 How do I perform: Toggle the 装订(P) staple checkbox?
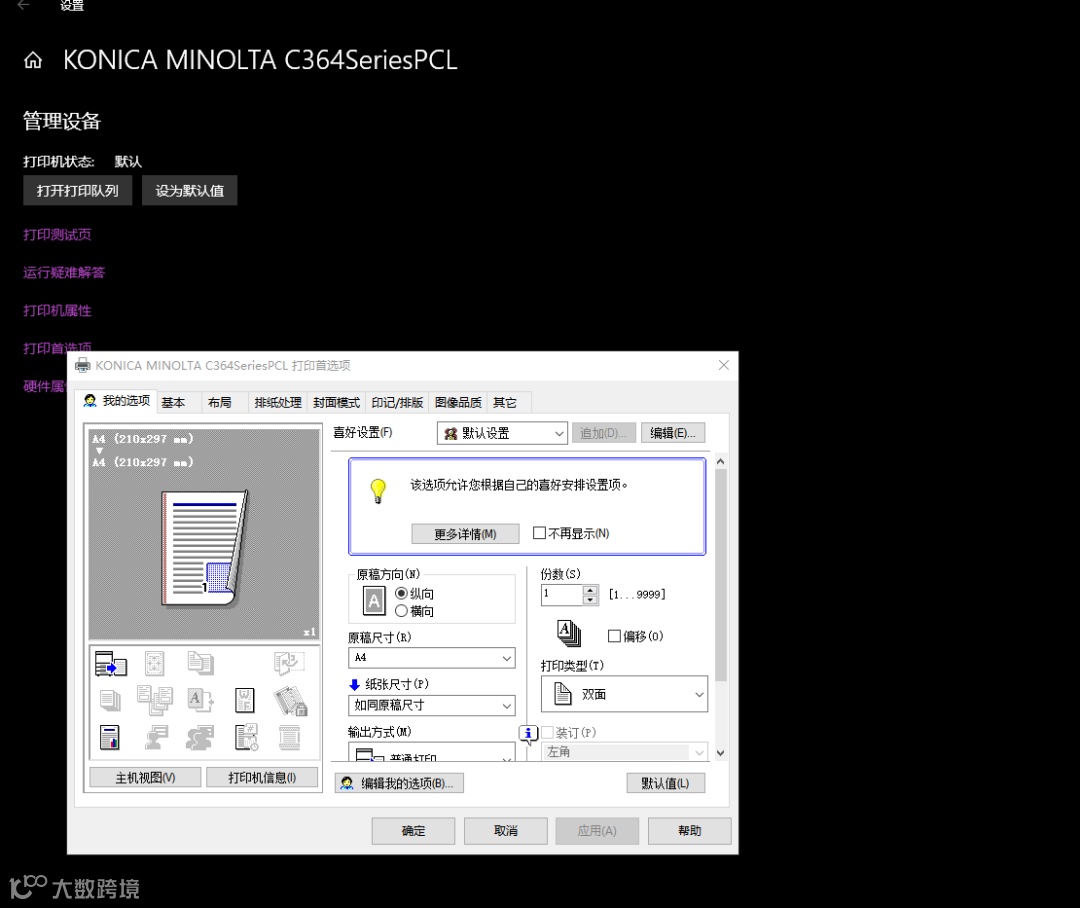point(548,732)
